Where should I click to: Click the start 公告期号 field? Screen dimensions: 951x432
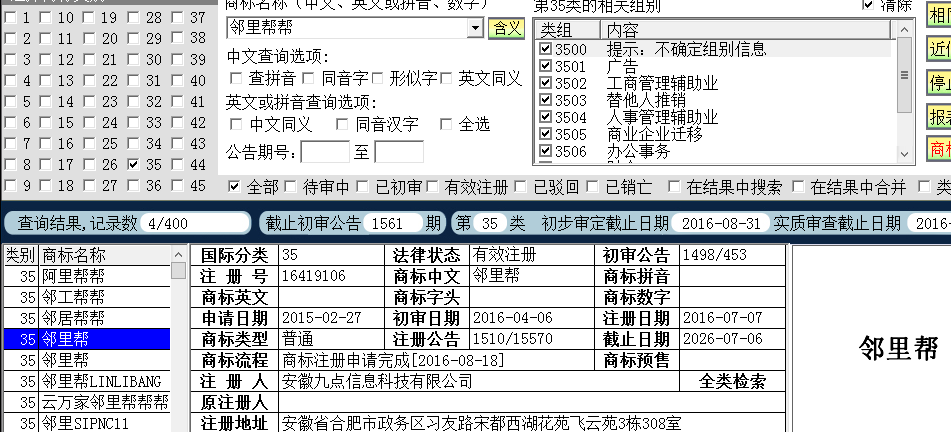point(325,152)
